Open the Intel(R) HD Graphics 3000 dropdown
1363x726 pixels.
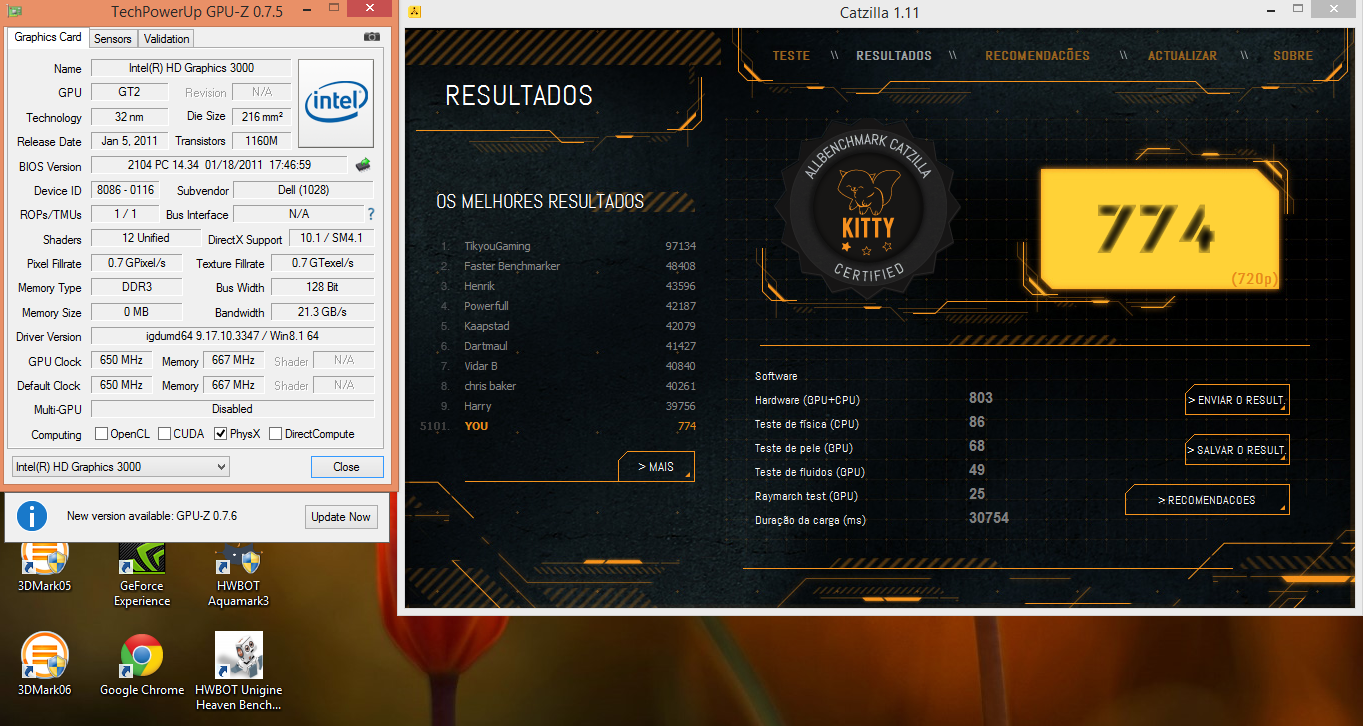(120, 466)
